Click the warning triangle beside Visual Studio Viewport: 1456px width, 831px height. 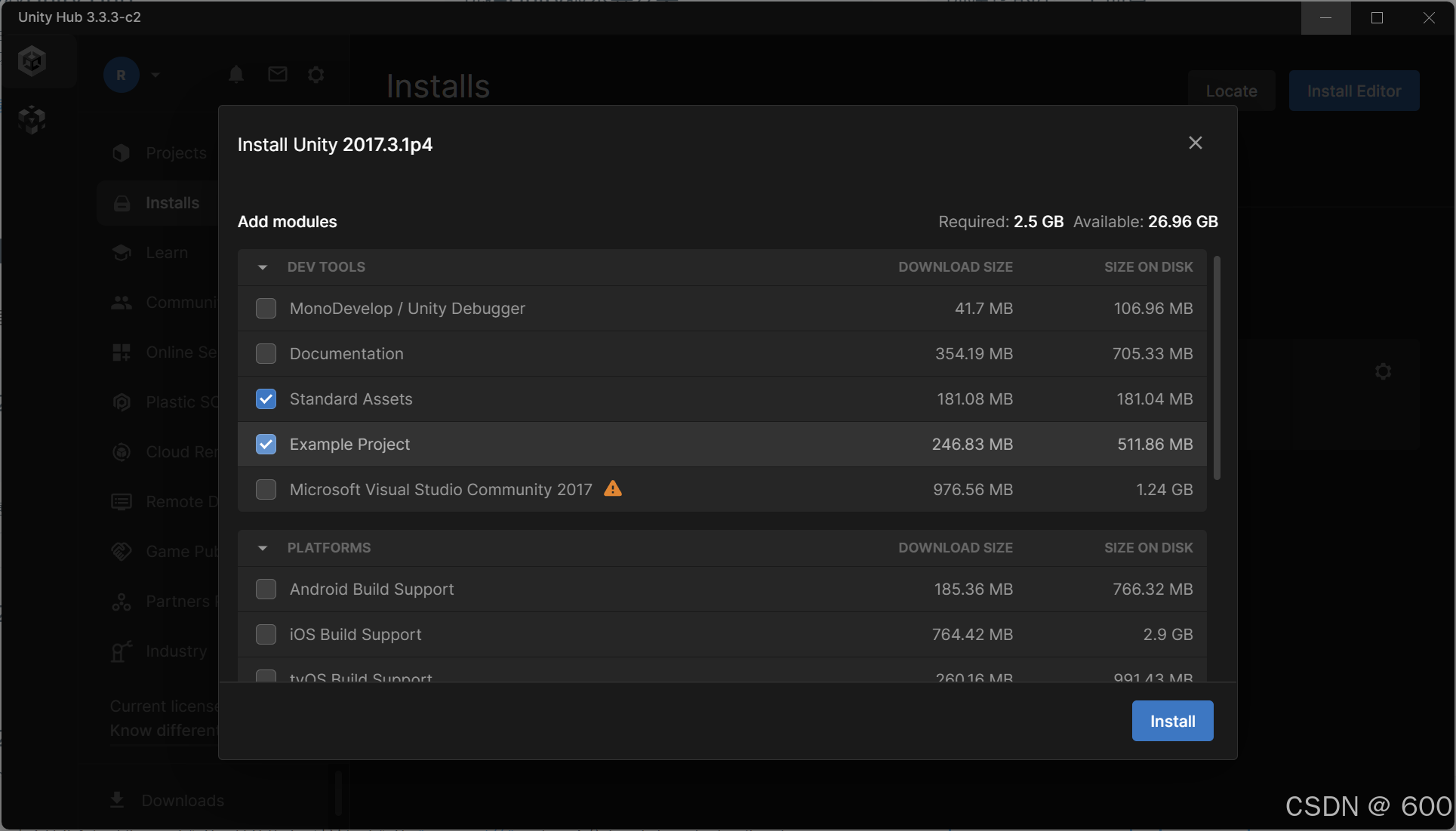click(x=613, y=488)
